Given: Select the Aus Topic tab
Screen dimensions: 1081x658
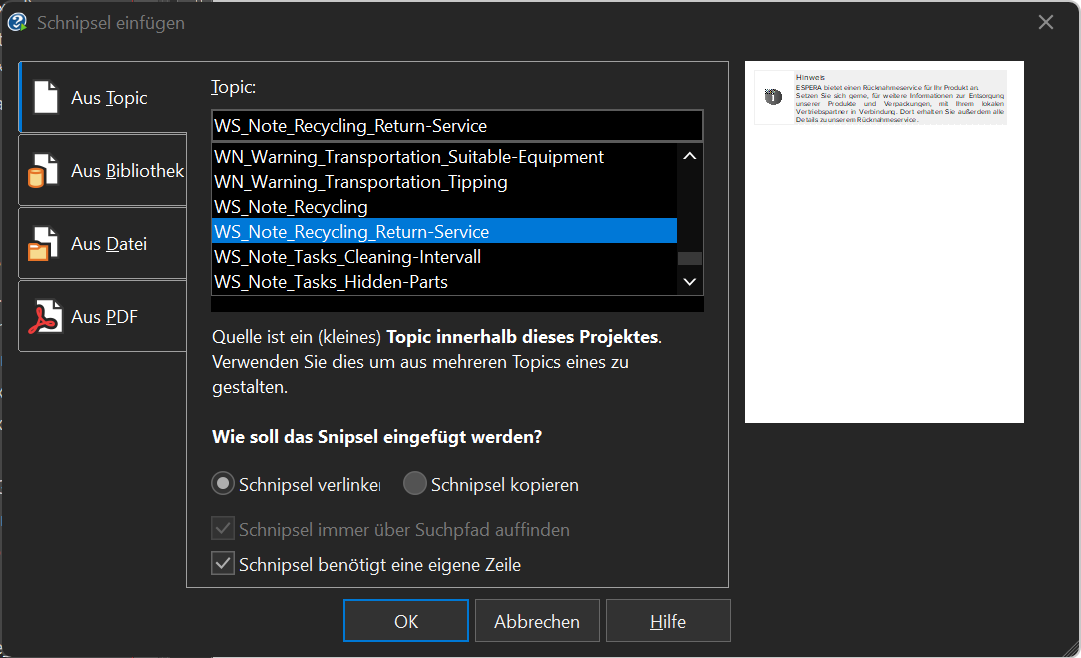Looking at the screenshot, I should 103,97.
